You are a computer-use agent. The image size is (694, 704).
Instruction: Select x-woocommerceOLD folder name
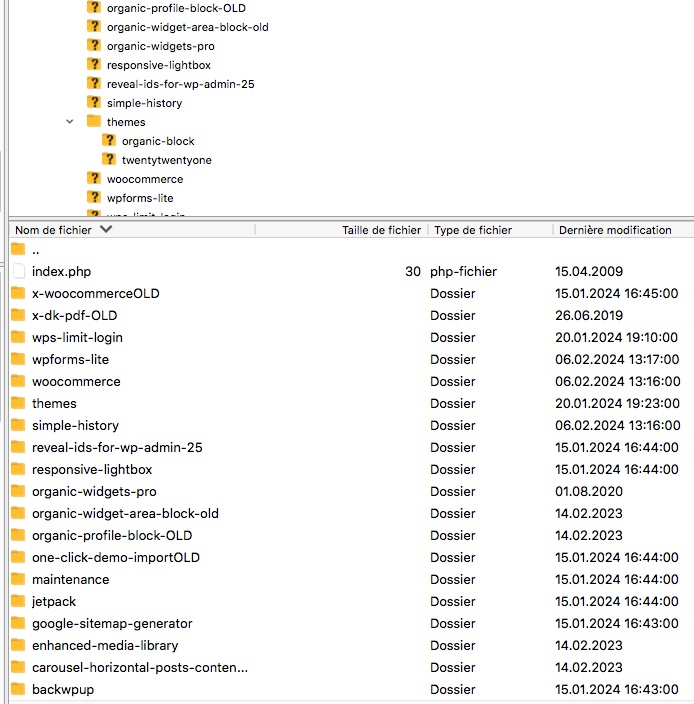96,293
